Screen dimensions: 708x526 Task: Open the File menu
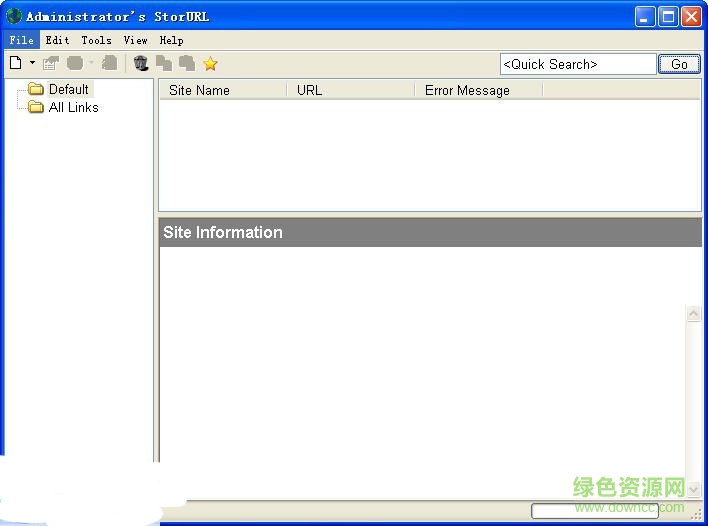pos(21,40)
